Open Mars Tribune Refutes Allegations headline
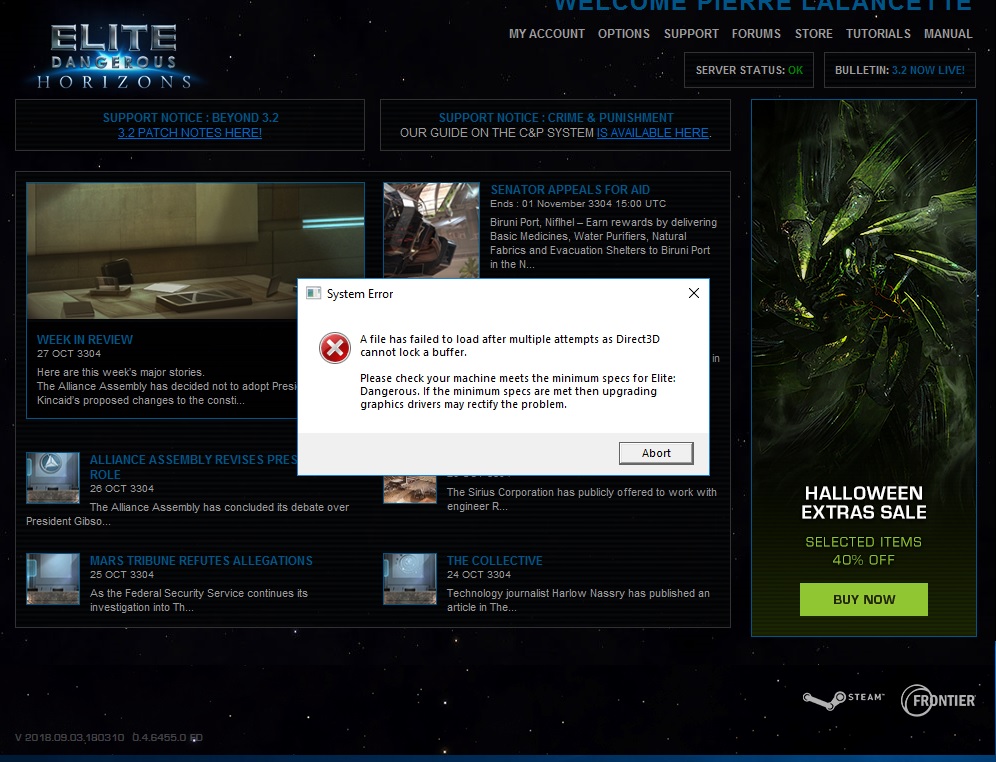996x762 pixels. 201,561
